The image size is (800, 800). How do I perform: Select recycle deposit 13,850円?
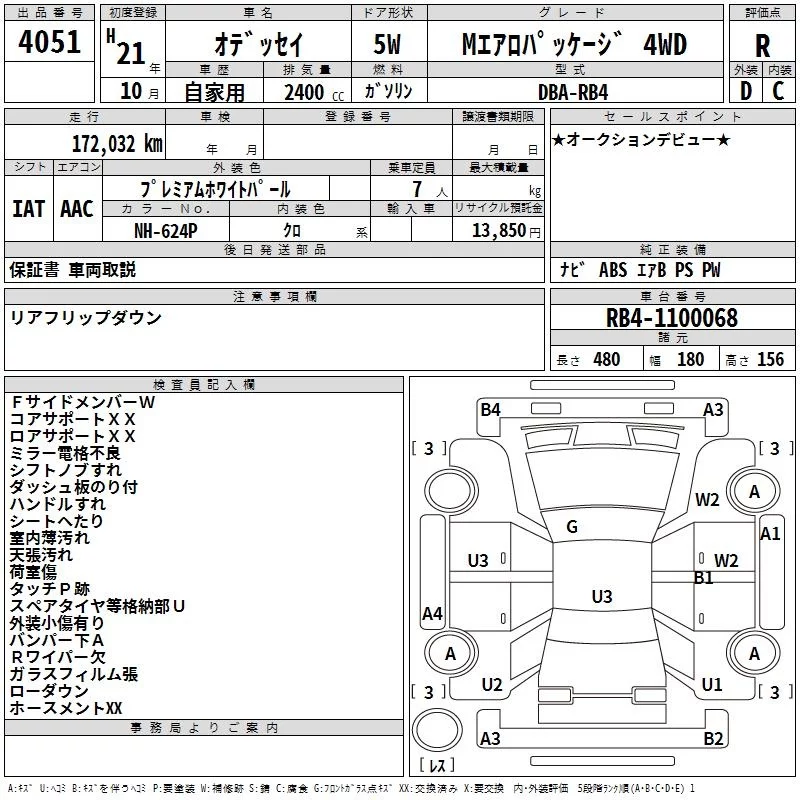pos(506,231)
